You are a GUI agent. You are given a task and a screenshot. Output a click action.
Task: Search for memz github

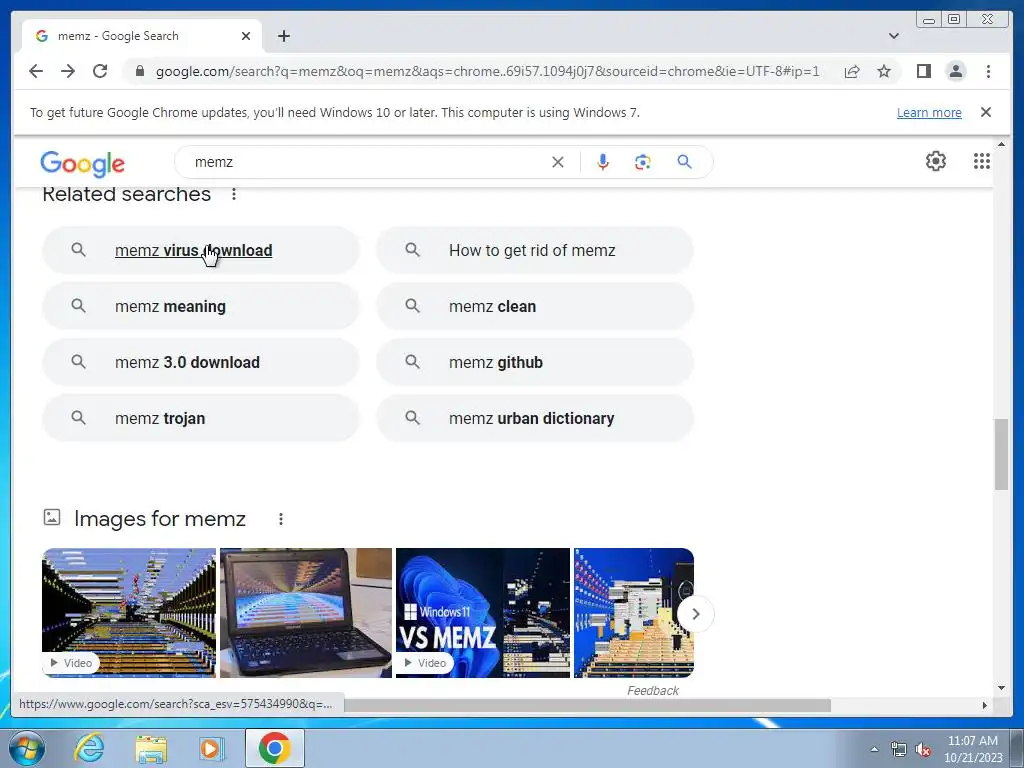pos(535,362)
